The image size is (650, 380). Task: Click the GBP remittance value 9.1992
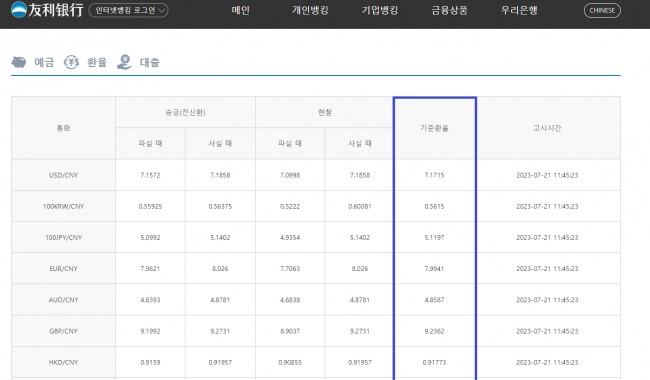(150, 331)
